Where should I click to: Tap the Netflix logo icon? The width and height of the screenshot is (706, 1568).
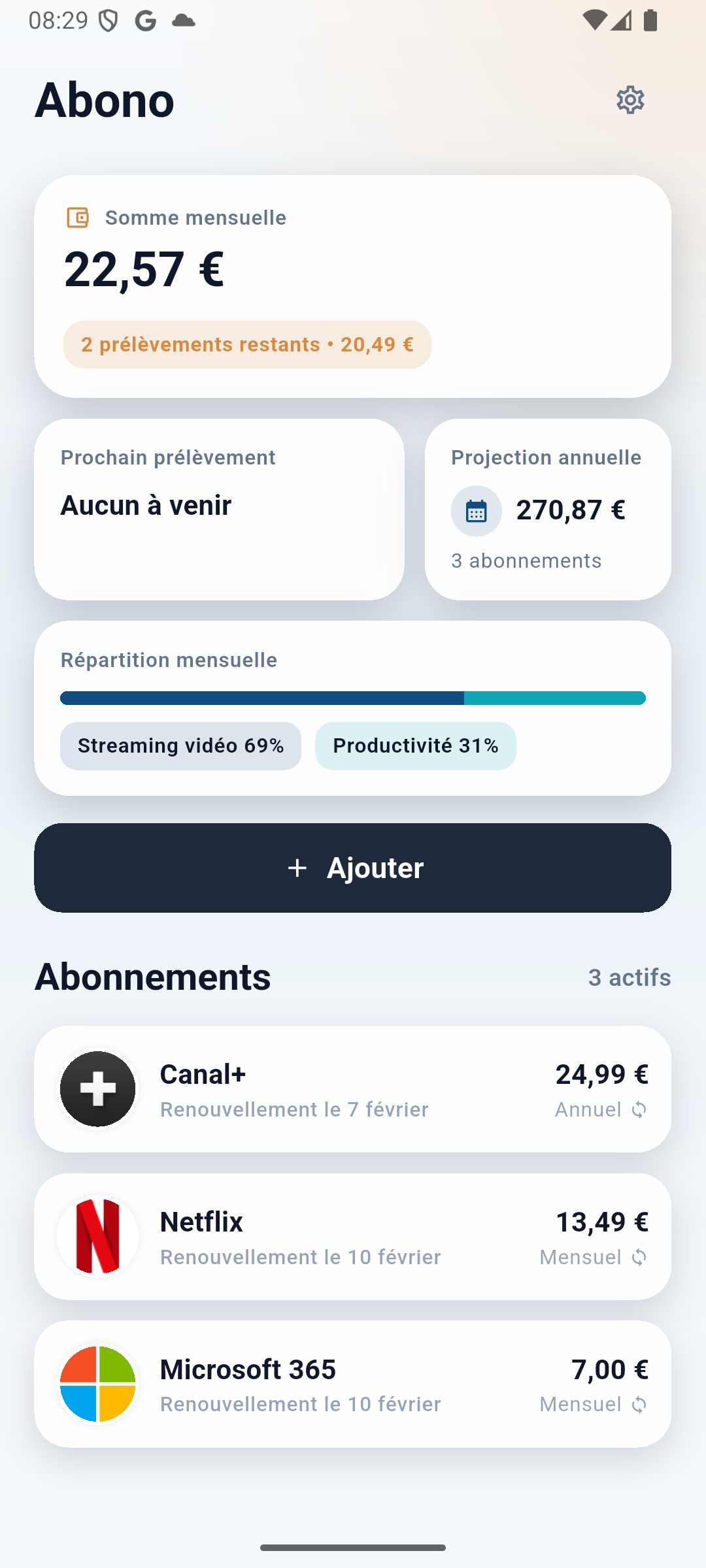click(x=98, y=1236)
